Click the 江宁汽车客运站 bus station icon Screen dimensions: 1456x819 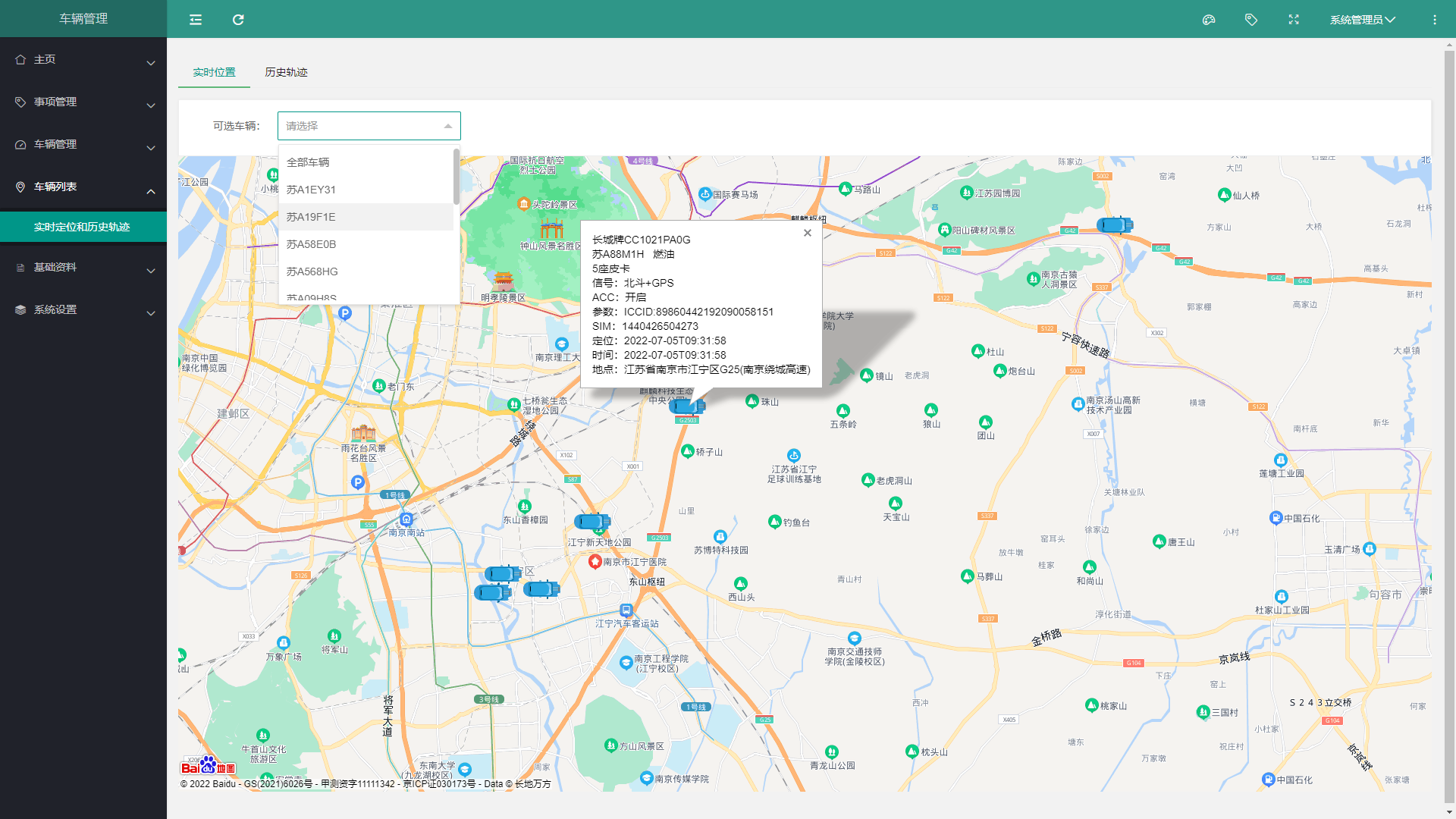coord(626,610)
